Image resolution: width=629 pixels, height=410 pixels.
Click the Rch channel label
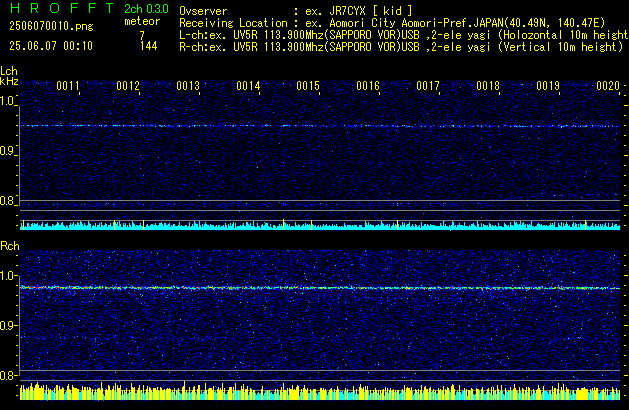[10, 246]
